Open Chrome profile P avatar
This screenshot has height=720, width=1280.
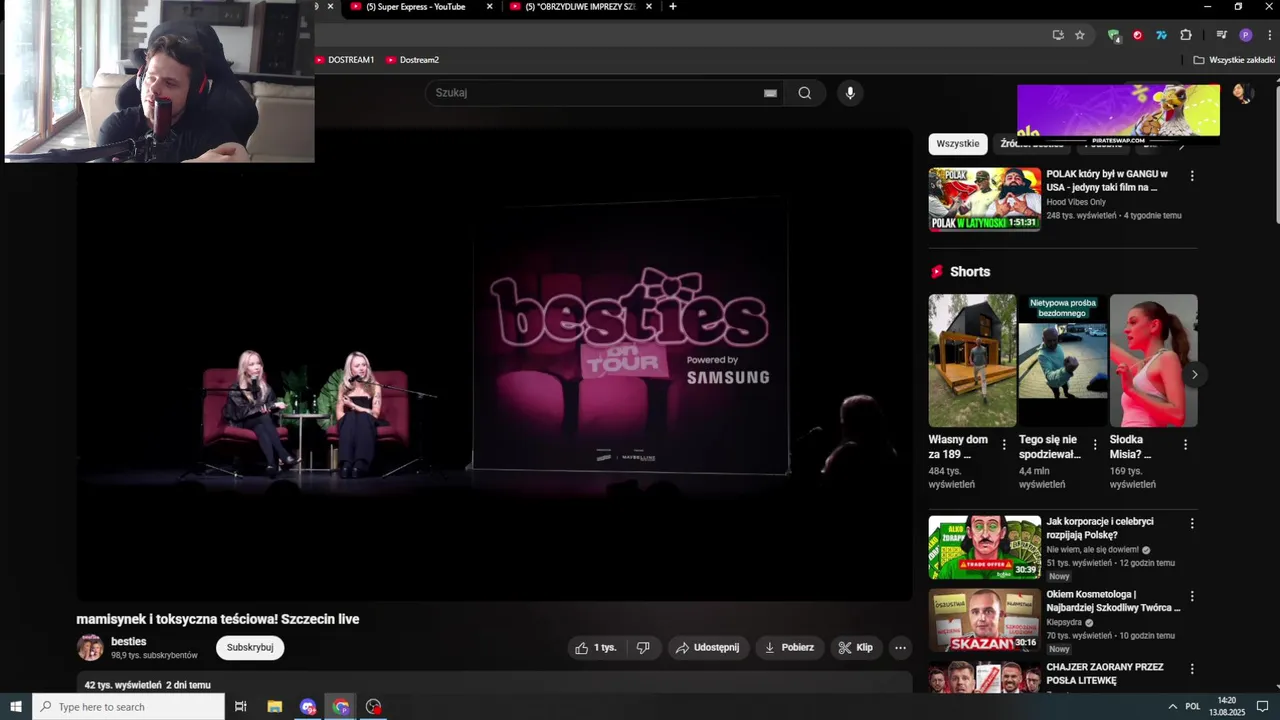[x=1245, y=35]
